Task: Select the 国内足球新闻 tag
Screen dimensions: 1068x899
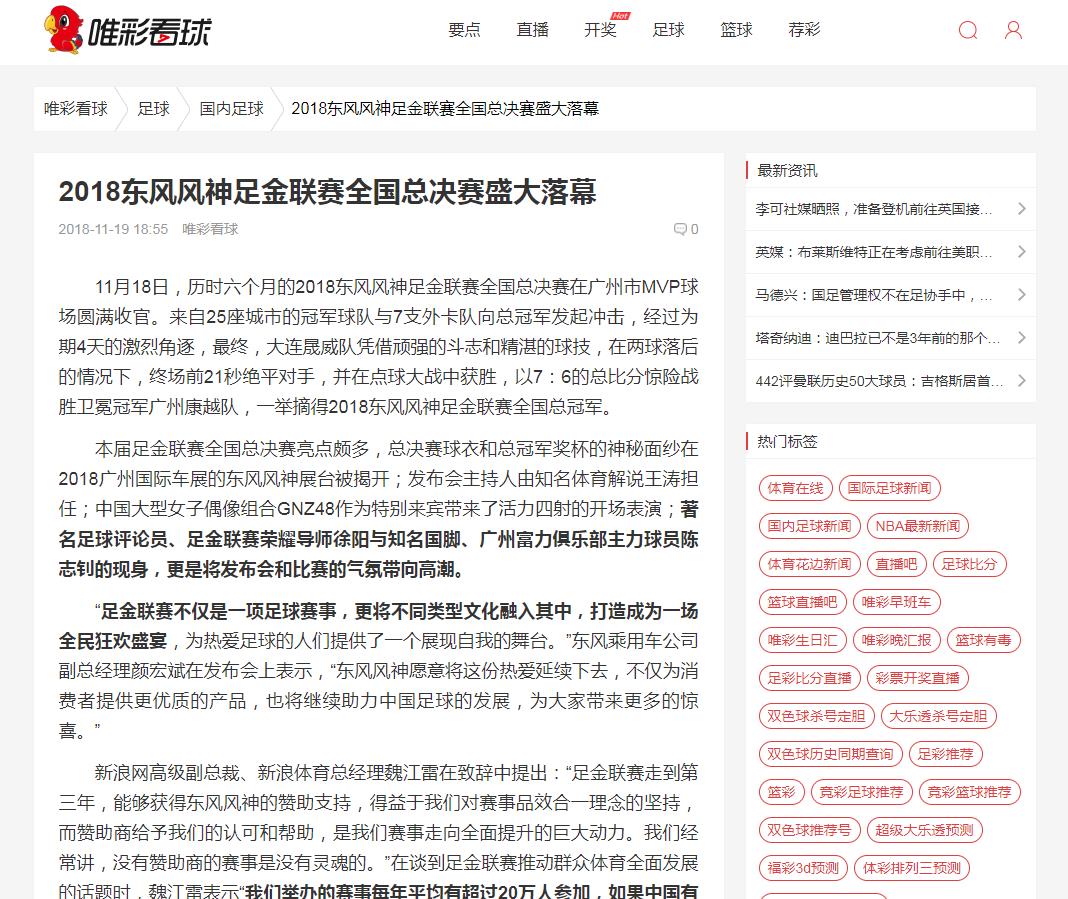Action: [809, 526]
